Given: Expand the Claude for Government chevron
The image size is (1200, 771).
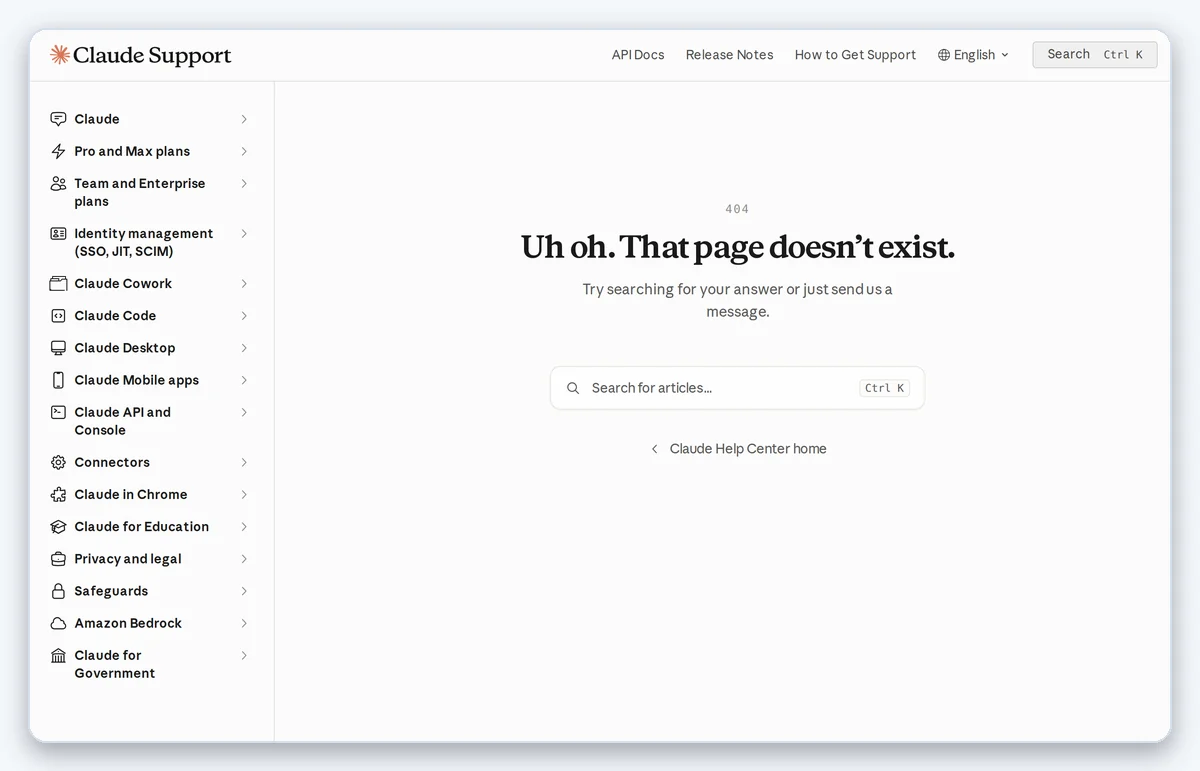Looking at the screenshot, I should [x=244, y=655].
